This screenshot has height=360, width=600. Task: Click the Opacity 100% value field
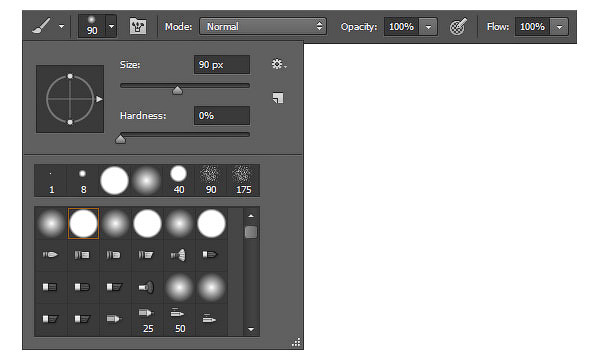(x=401, y=27)
